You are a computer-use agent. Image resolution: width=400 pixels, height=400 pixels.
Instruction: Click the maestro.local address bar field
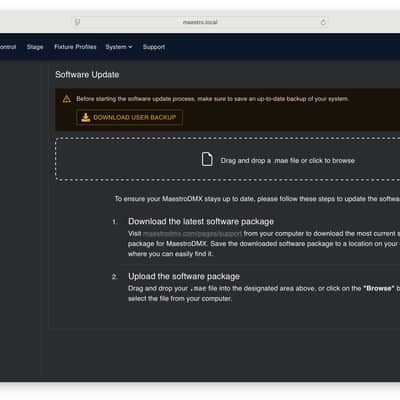tap(200, 22)
